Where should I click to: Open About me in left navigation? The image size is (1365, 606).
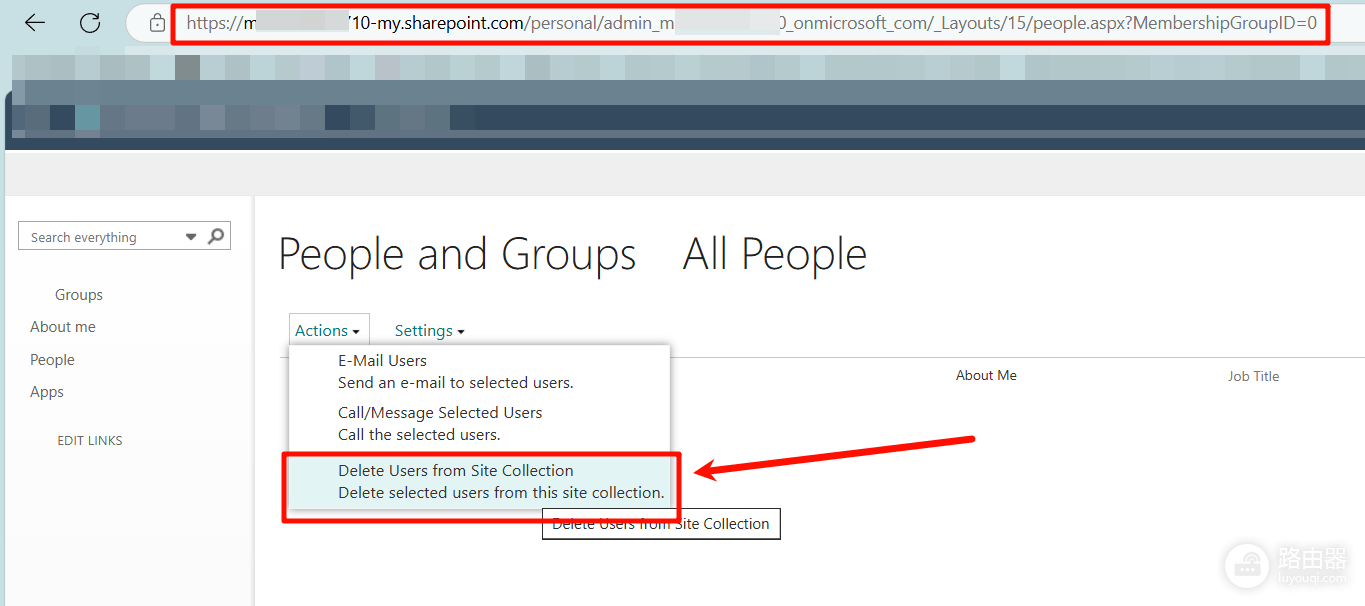pyautogui.click(x=63, y=327)
